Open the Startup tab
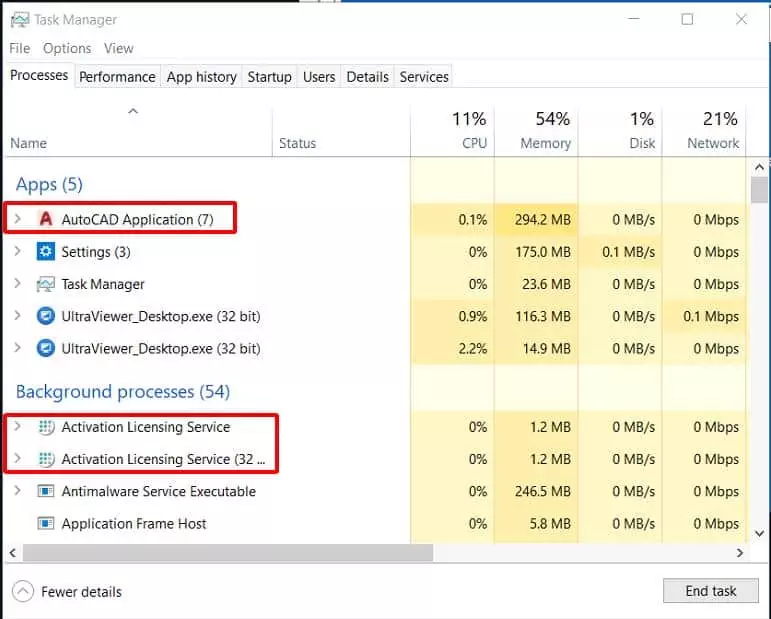Image resolution: width=771 pixels, height=619 pixels. (269, 76)
